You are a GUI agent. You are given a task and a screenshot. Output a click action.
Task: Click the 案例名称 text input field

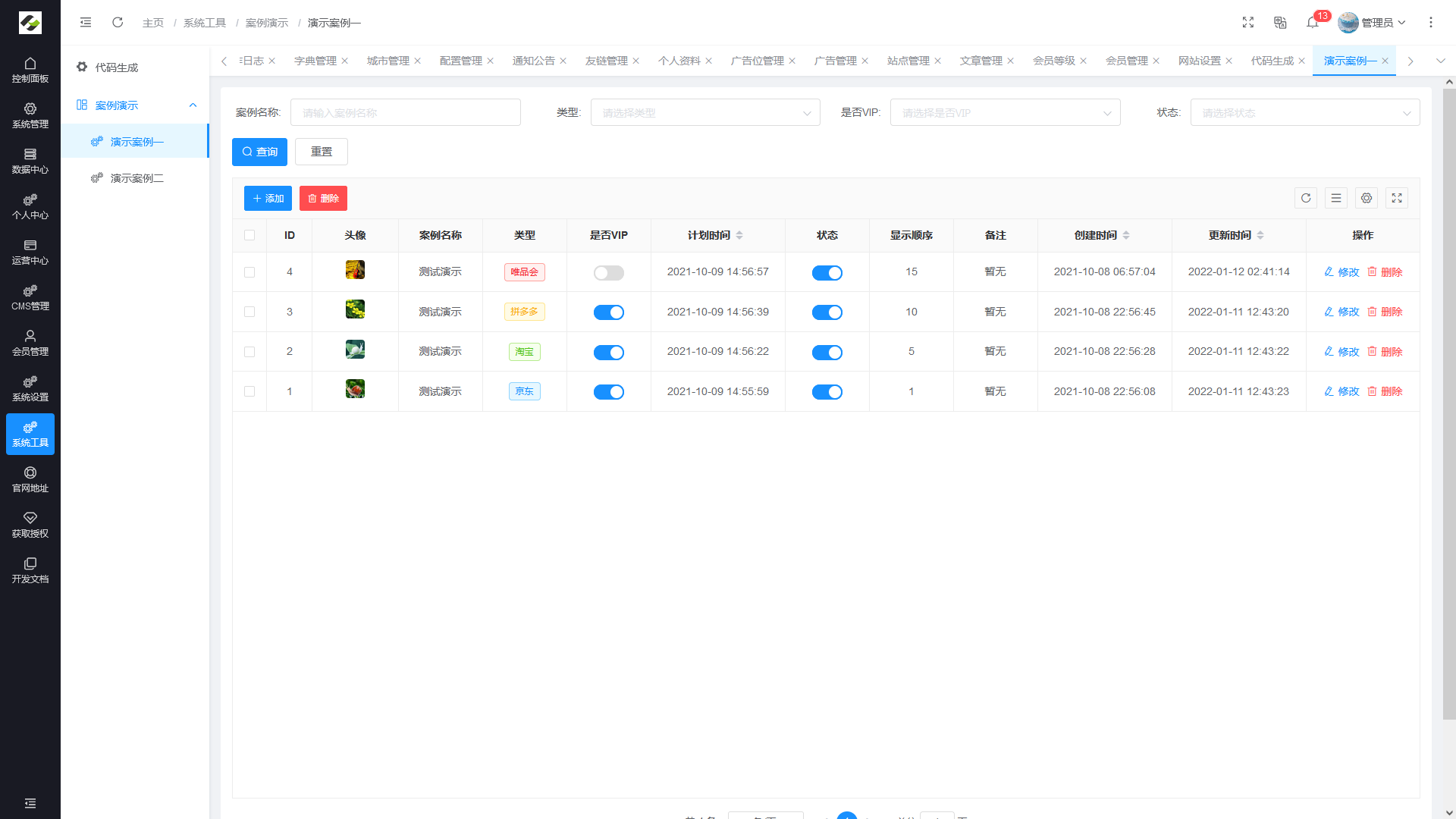(x=405, y=113)
